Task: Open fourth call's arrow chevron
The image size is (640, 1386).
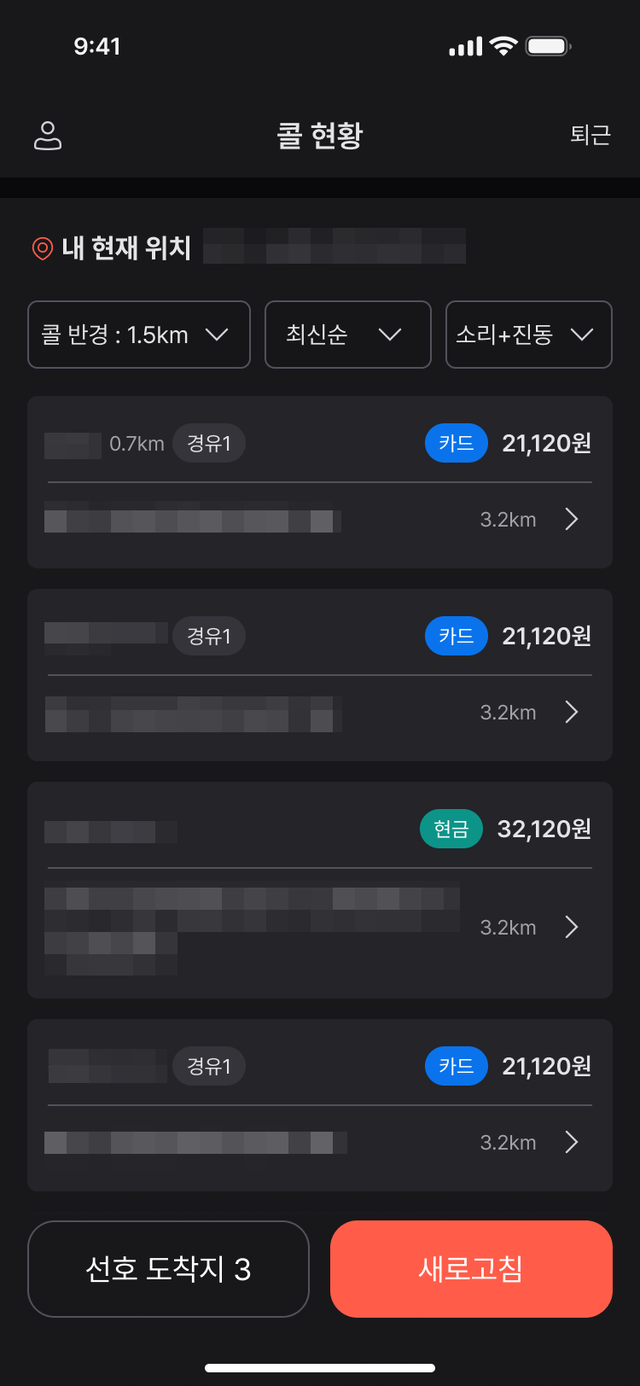Action: click(x=571, y=1142)
